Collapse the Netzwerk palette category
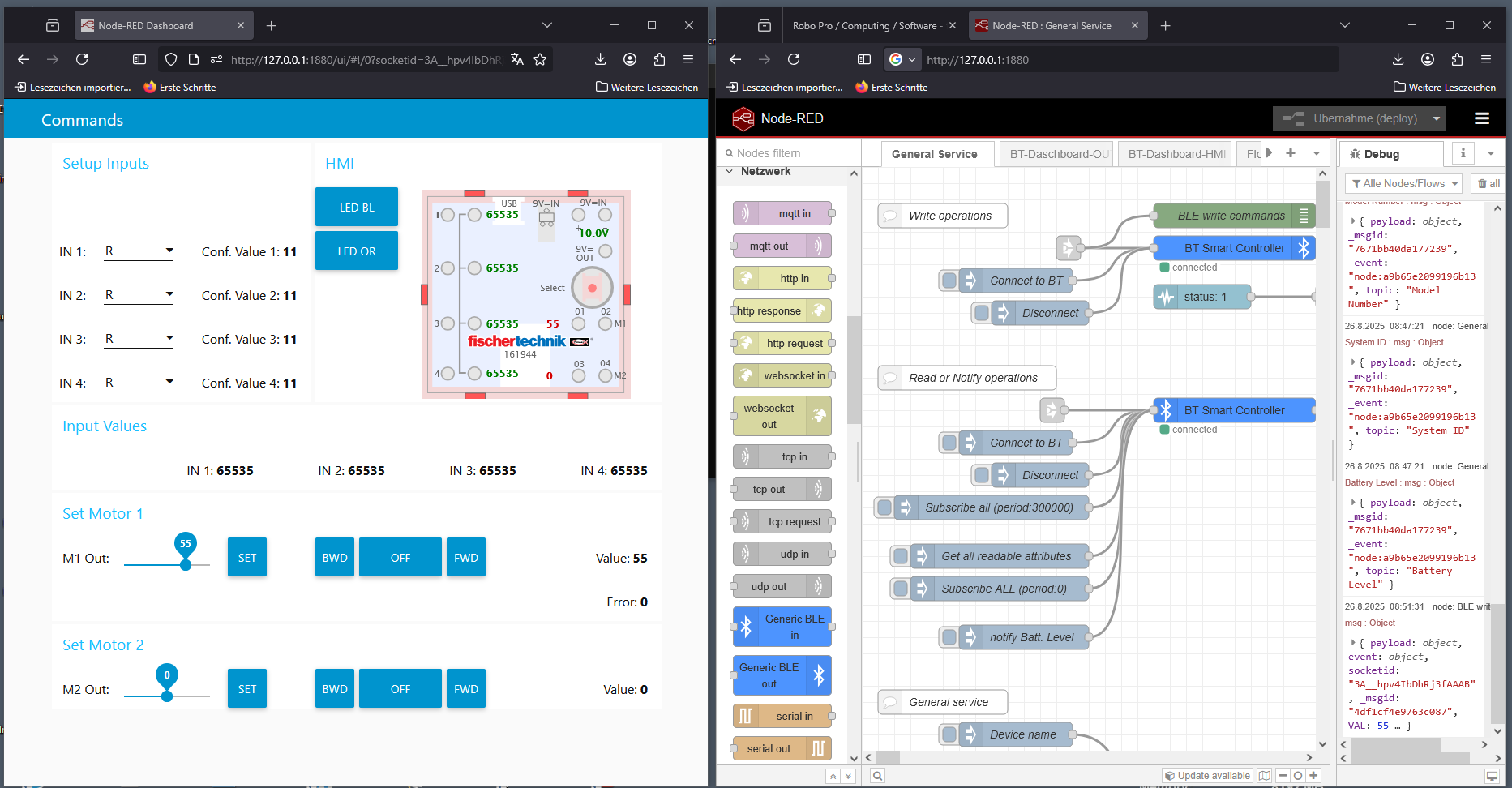Screen dimensions: 1512x788 point(730,171)
